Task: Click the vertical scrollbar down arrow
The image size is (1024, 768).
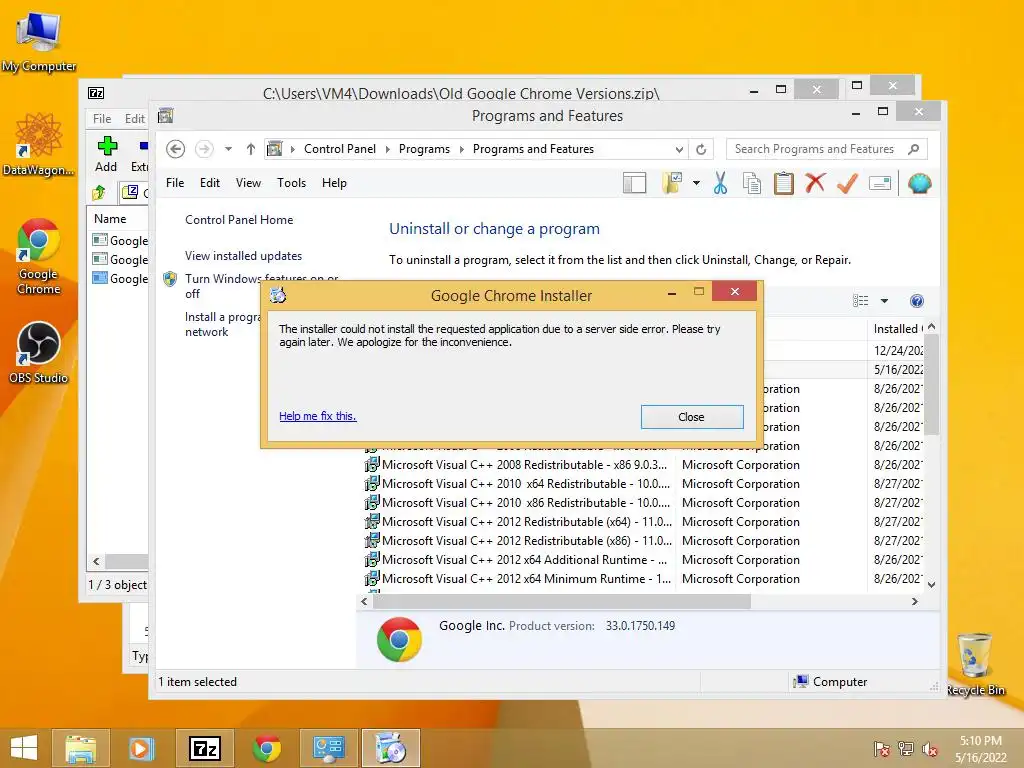Action: point(932,584)
